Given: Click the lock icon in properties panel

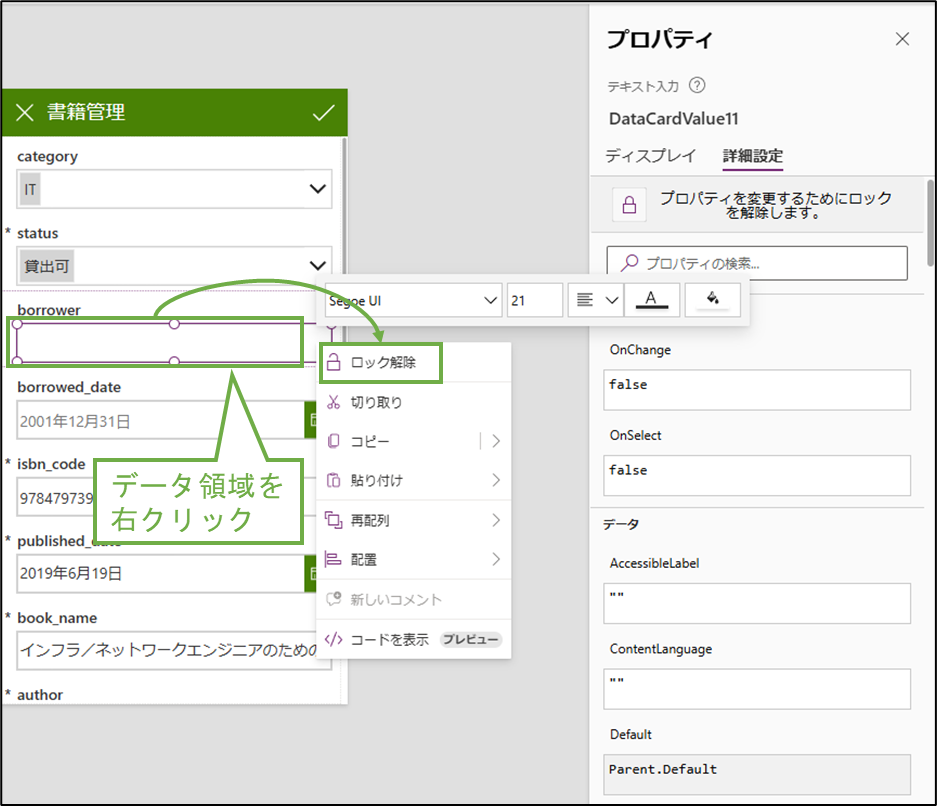Looking at the screenshot, I should (629, 205).
